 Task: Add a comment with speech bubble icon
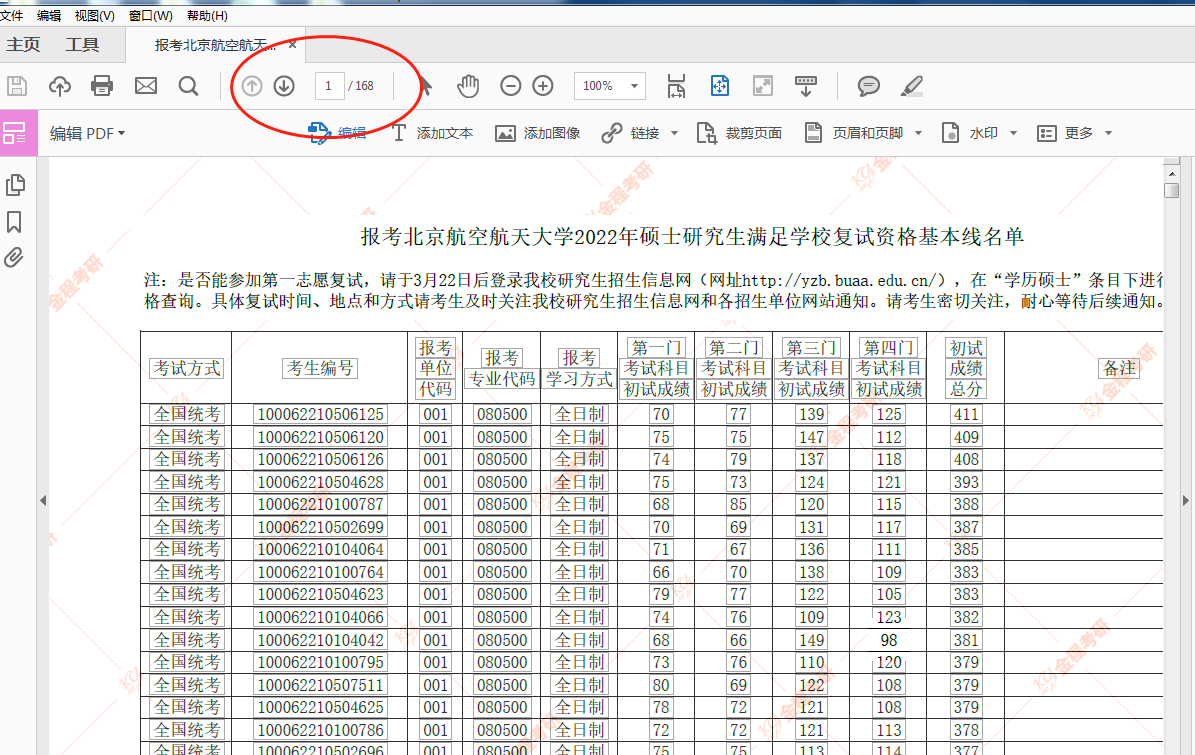click(x=869, y=86)
